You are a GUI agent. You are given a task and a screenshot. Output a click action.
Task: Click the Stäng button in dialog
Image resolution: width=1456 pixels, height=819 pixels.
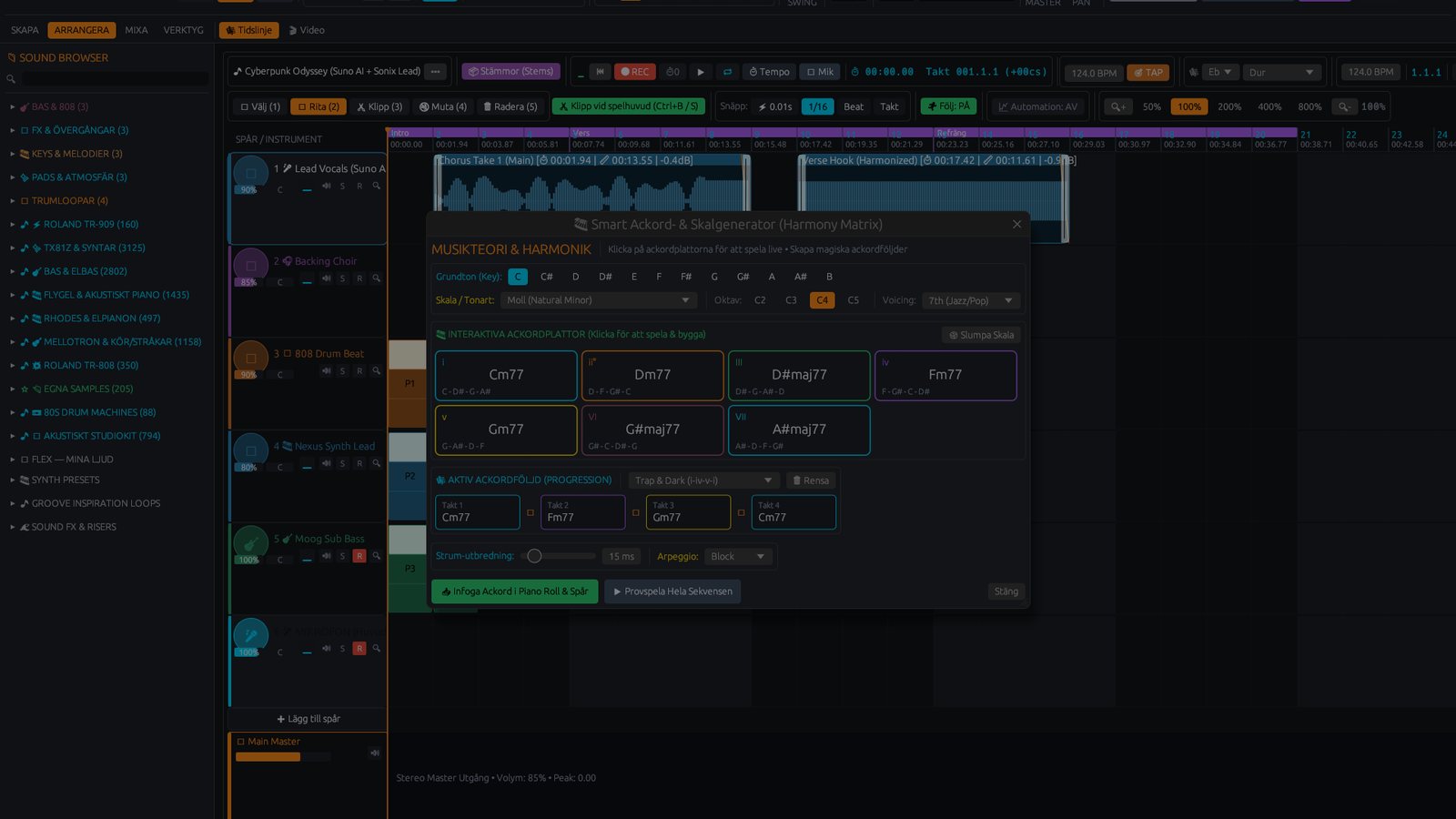click(1006, 591)
